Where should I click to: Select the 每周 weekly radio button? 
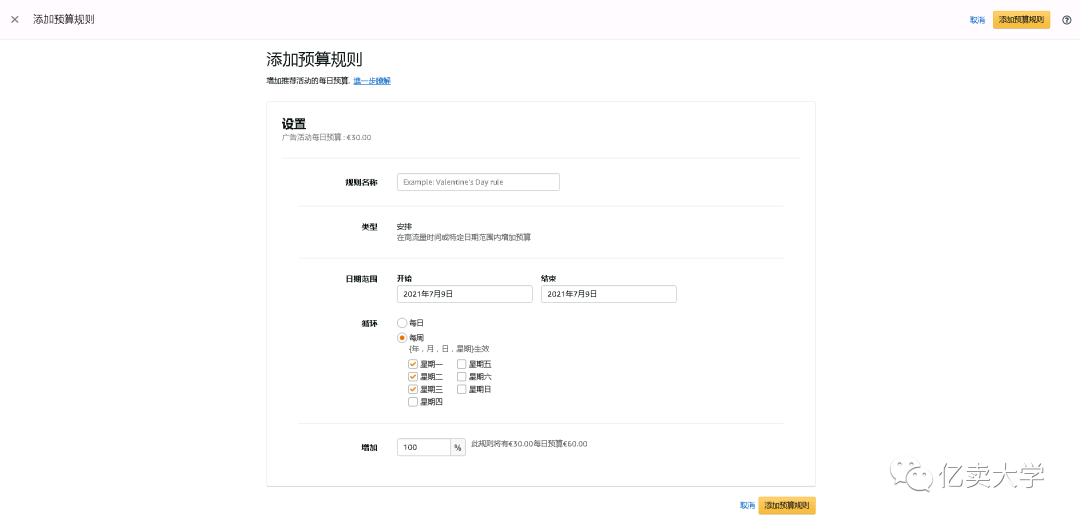pos(402,338)
